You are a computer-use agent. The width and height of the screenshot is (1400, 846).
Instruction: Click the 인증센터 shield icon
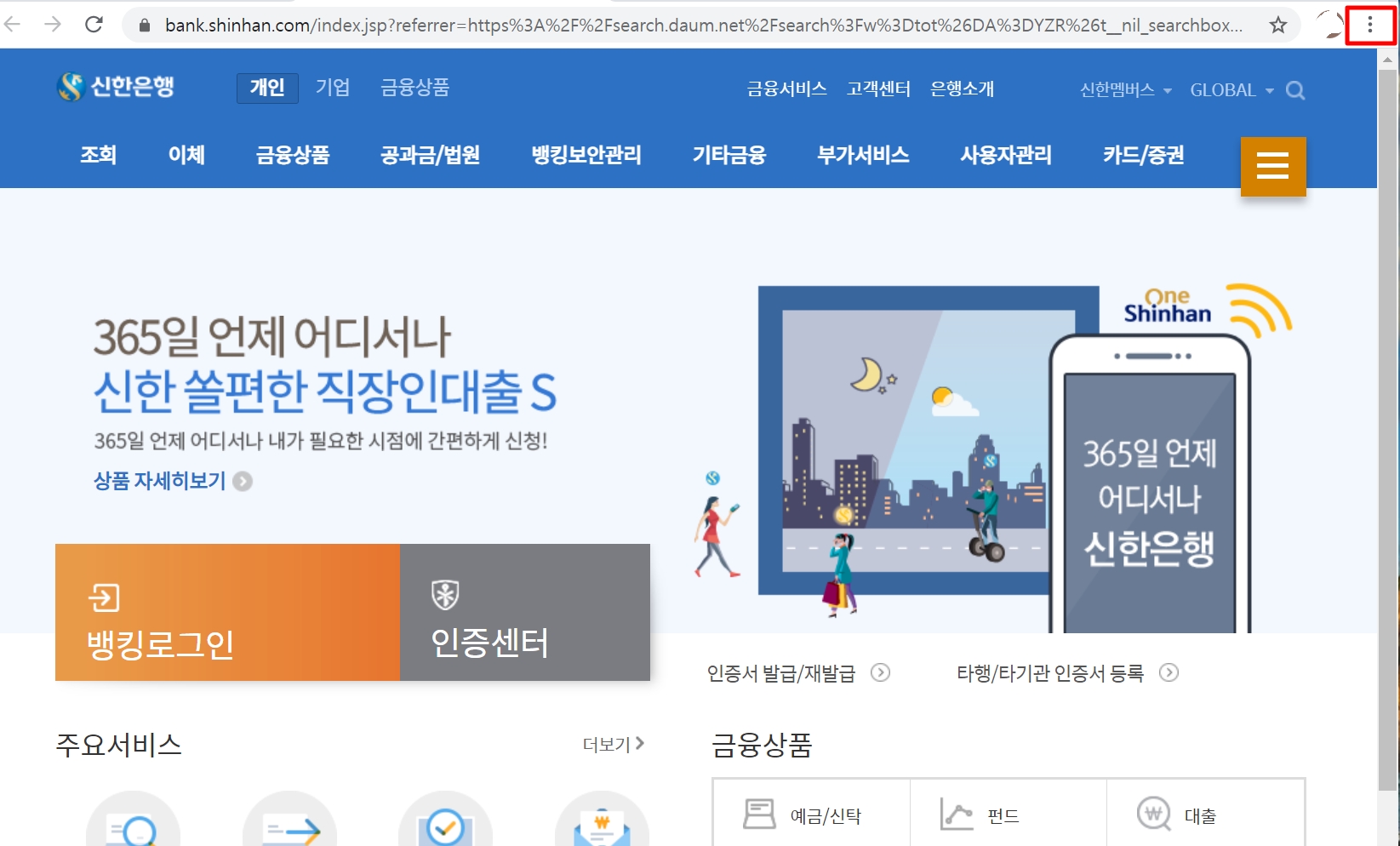pos(445,595)
